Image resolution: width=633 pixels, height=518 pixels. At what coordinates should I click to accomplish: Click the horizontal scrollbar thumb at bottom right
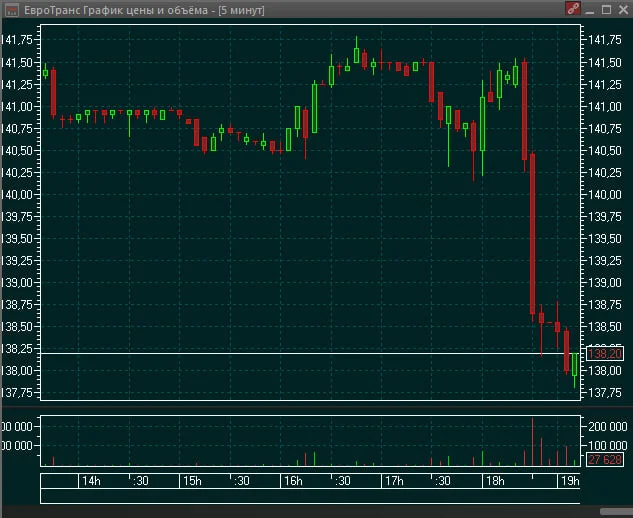(616, 512)
